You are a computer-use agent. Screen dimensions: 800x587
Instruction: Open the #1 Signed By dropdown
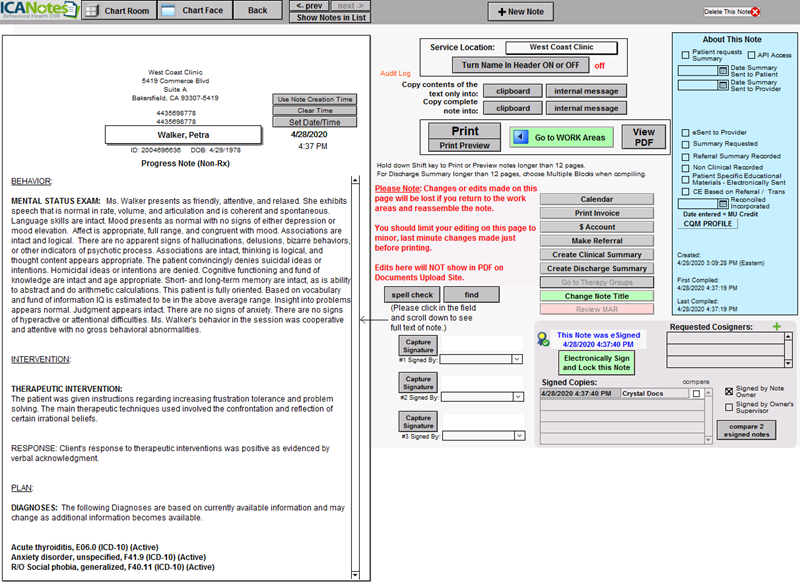click(x=517, y=359)
